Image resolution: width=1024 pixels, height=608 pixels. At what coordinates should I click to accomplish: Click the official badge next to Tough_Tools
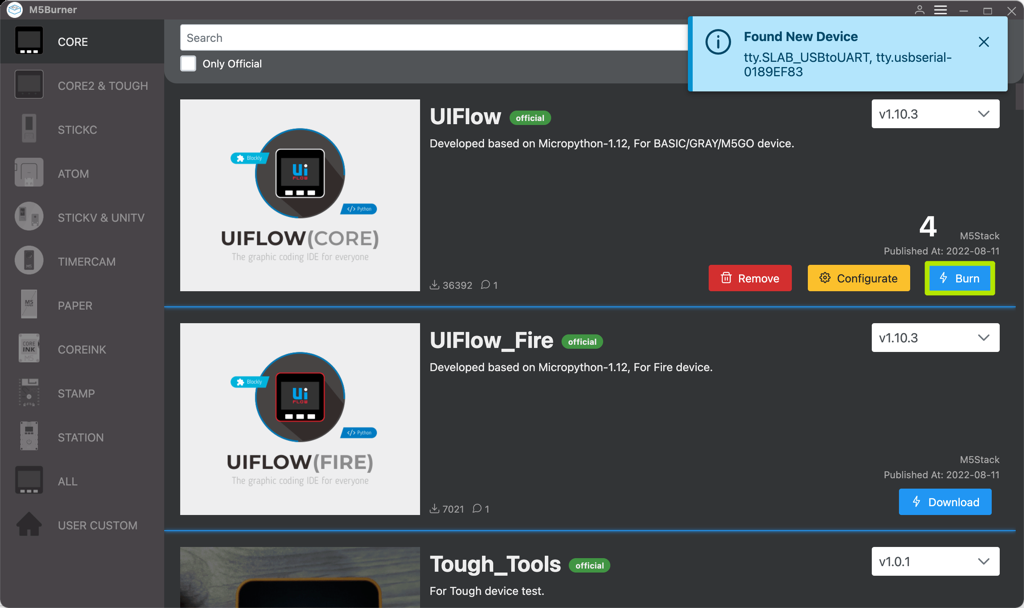pos(589,566)
